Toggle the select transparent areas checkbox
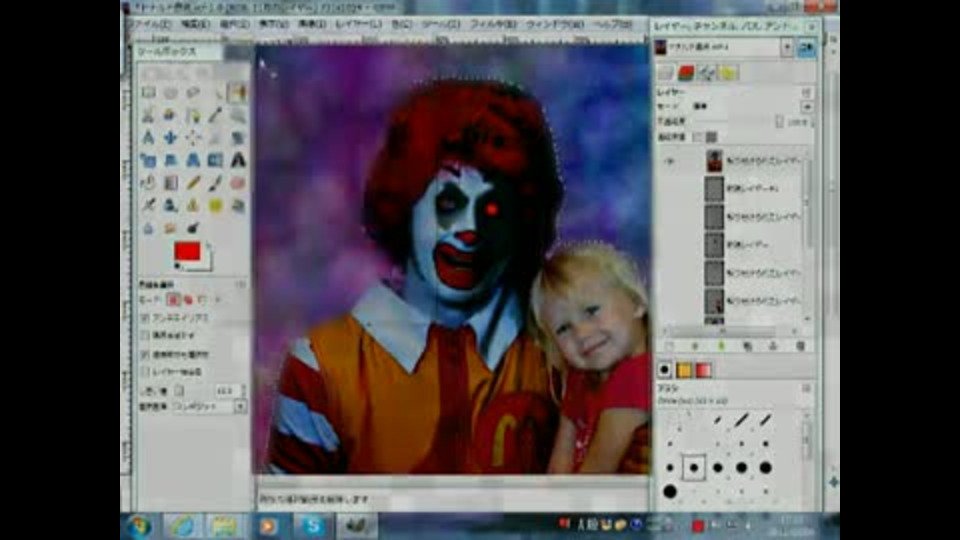This screenshot has width=960, height=540. [145, 354]
